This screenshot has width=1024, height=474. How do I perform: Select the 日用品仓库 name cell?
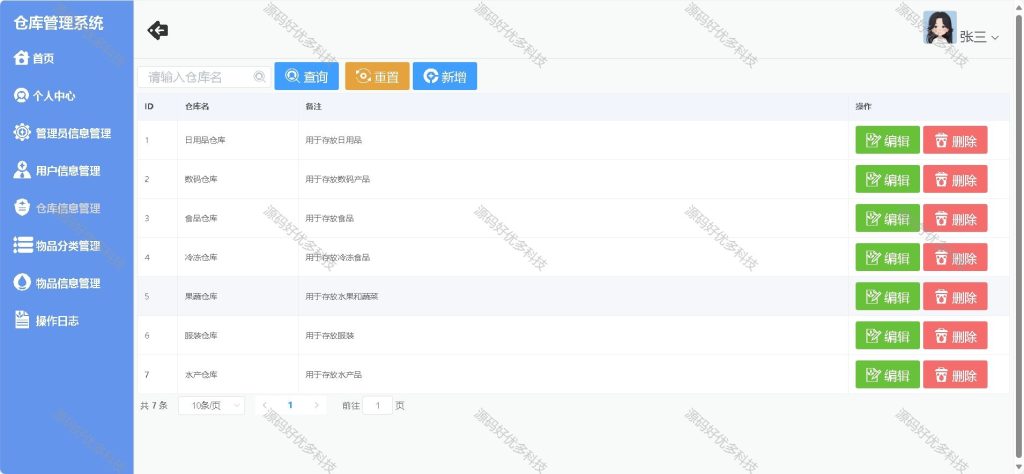(238, 140)
